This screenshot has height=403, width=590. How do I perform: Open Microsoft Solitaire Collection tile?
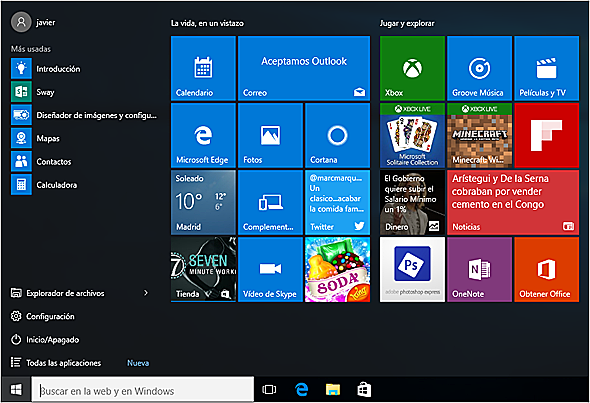pyautogui.click(x=412, y=135)
